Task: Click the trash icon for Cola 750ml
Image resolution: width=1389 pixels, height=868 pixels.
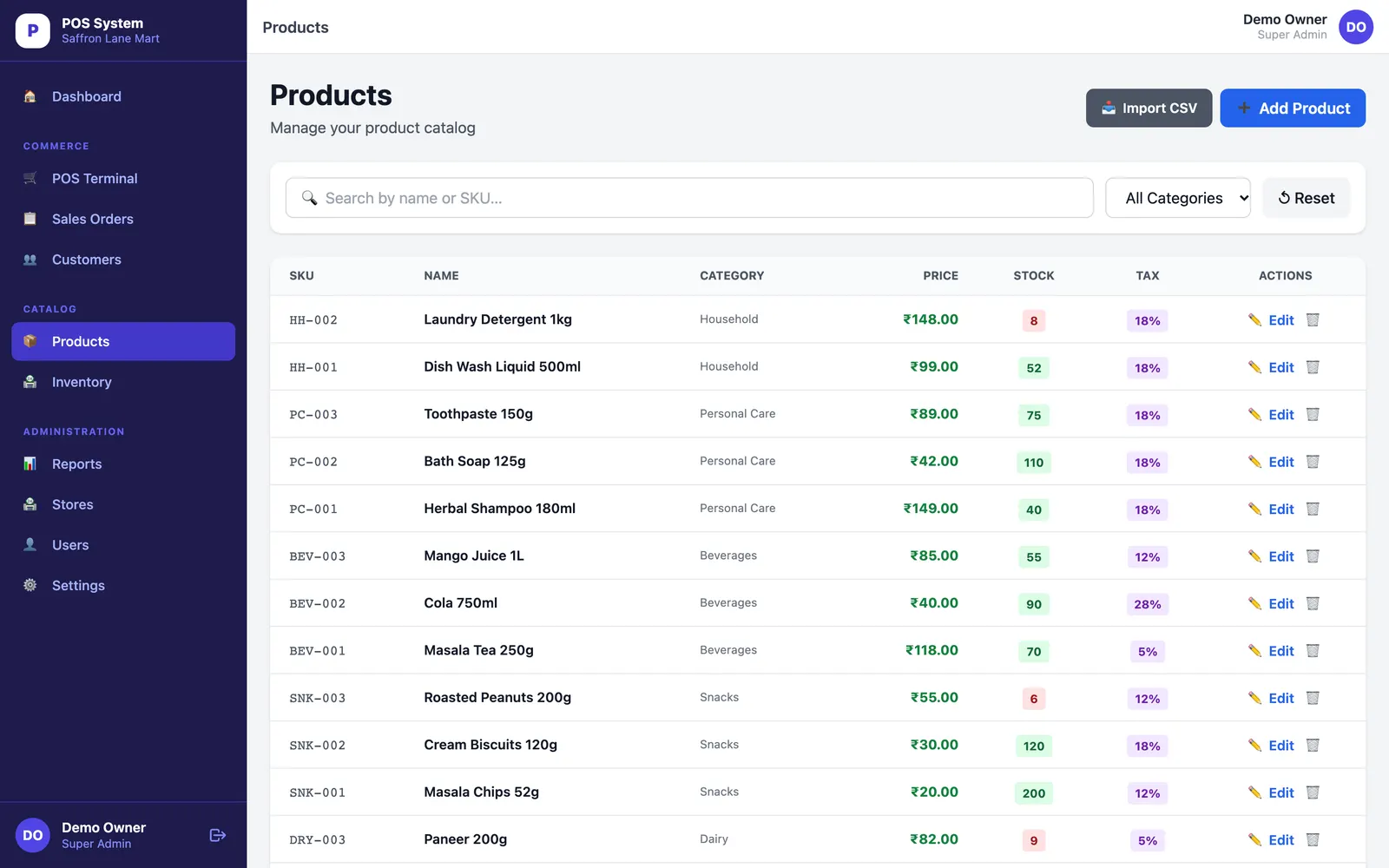Action: point(1313,603)
